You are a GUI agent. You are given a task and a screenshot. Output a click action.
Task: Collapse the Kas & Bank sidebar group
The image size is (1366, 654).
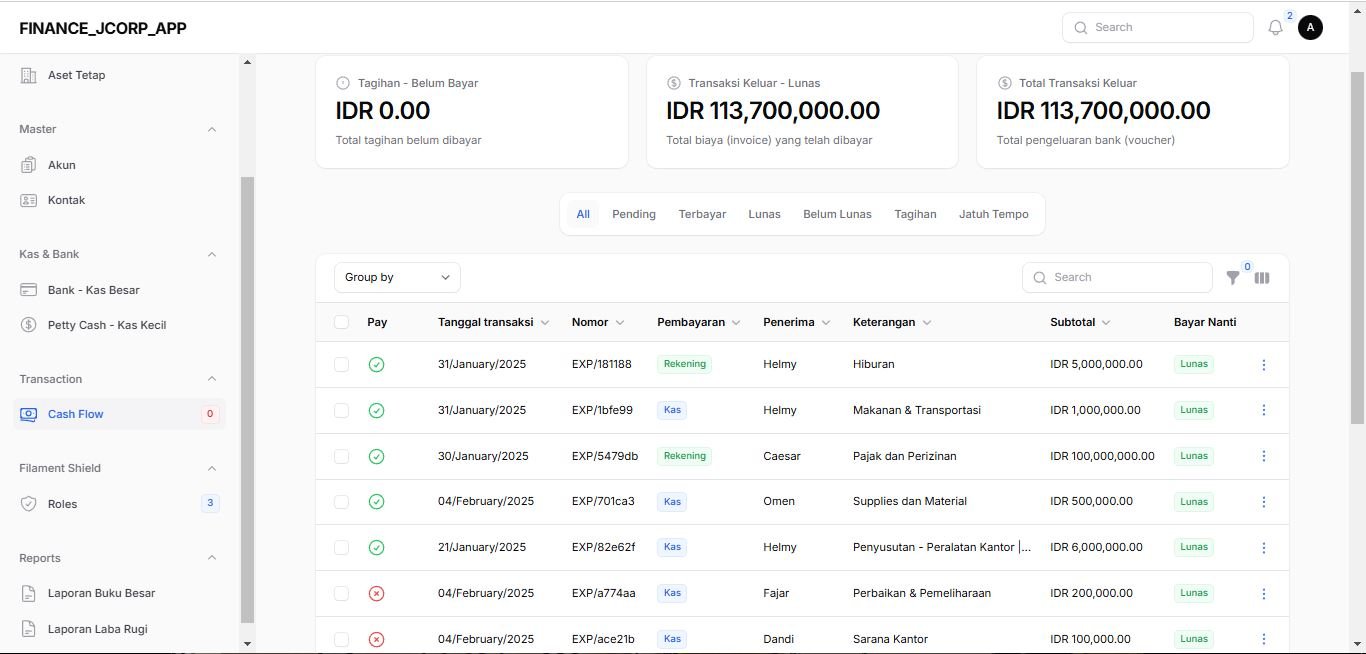(212, 254)
